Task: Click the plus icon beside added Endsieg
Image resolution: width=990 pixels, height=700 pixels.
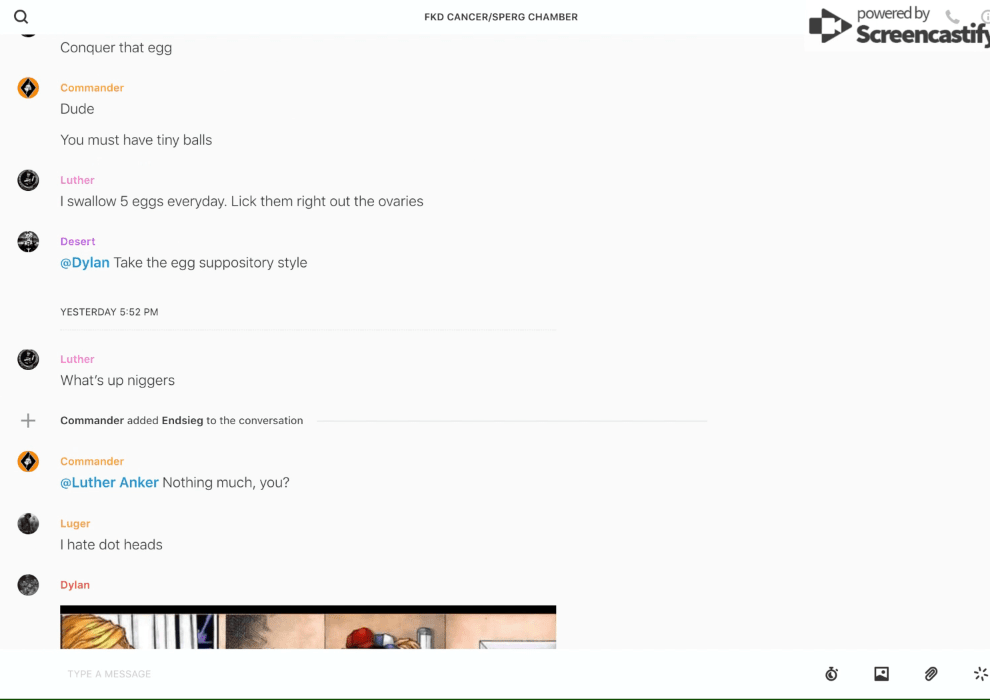Action: point(28,420)
